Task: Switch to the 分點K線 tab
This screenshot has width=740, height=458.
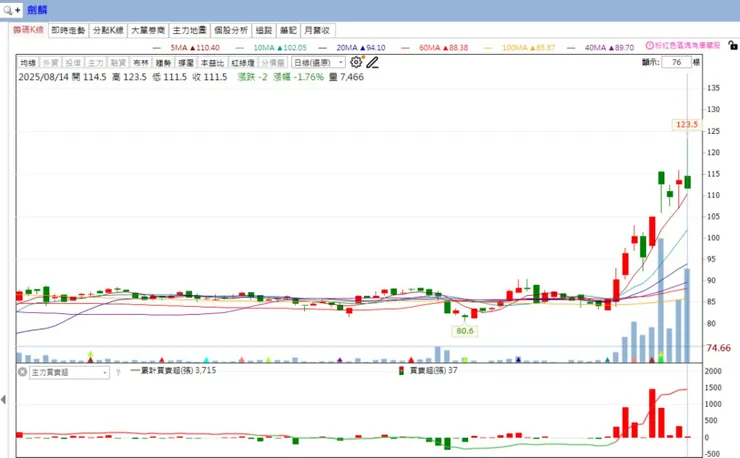Action: coord(108,30)
